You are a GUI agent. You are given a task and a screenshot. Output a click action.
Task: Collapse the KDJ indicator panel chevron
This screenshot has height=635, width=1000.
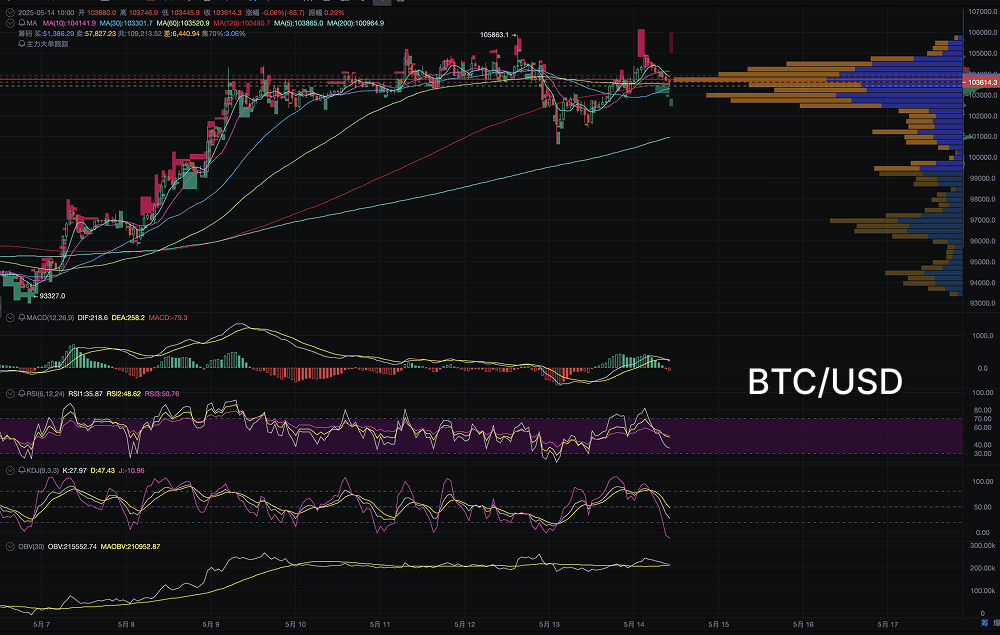click(10, 471)
